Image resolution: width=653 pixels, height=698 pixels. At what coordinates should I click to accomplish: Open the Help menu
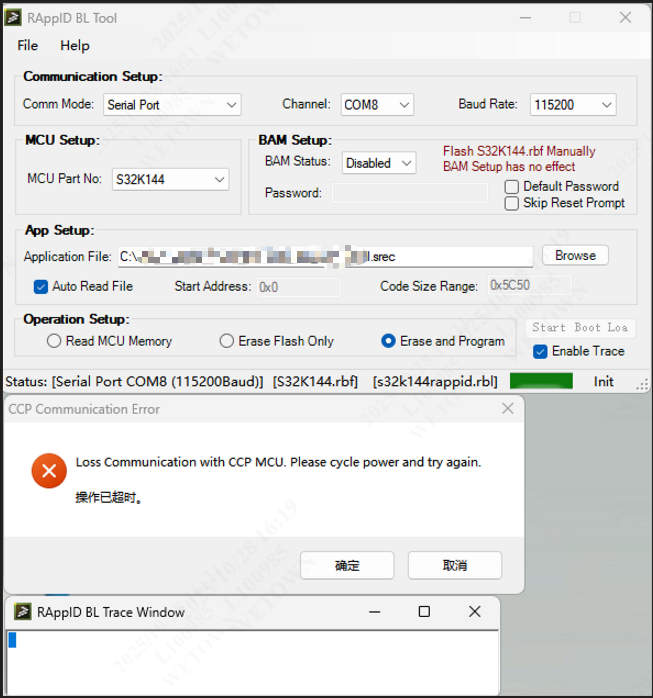coord(75,45)
